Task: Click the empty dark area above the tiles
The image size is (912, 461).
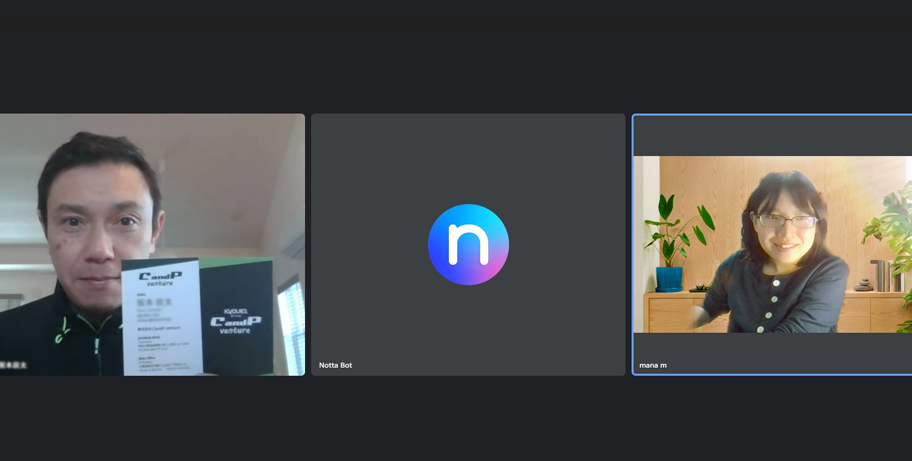Action: [x=456, y=60]
